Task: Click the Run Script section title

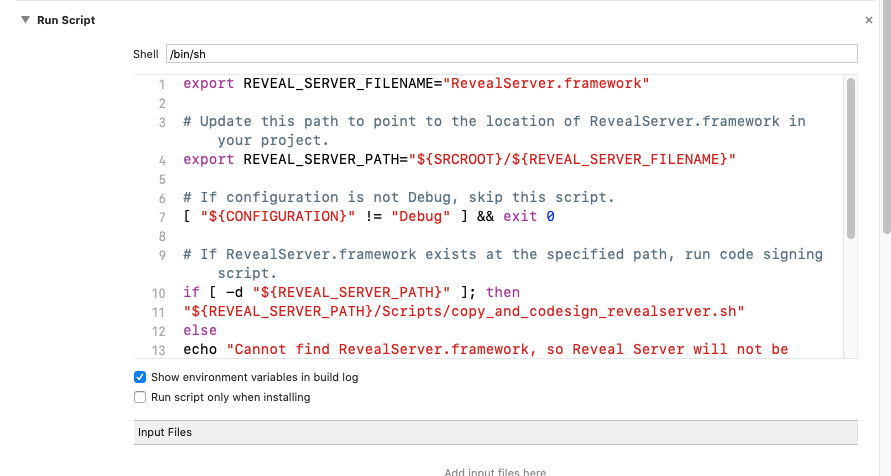Action: point(66,20)
